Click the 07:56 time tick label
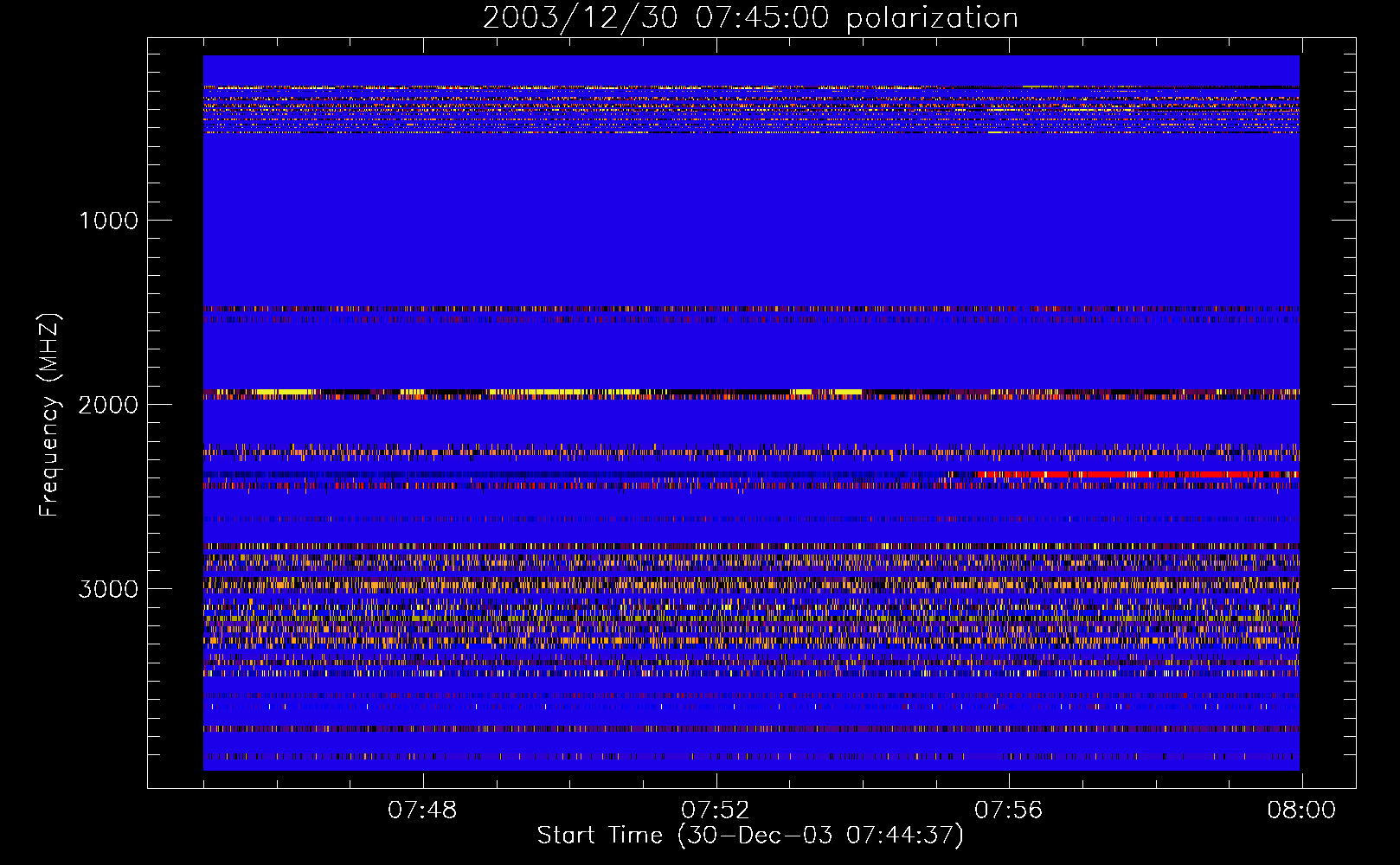Image resolution: width=1400 pixels, height=865 pixels. 1009,811
